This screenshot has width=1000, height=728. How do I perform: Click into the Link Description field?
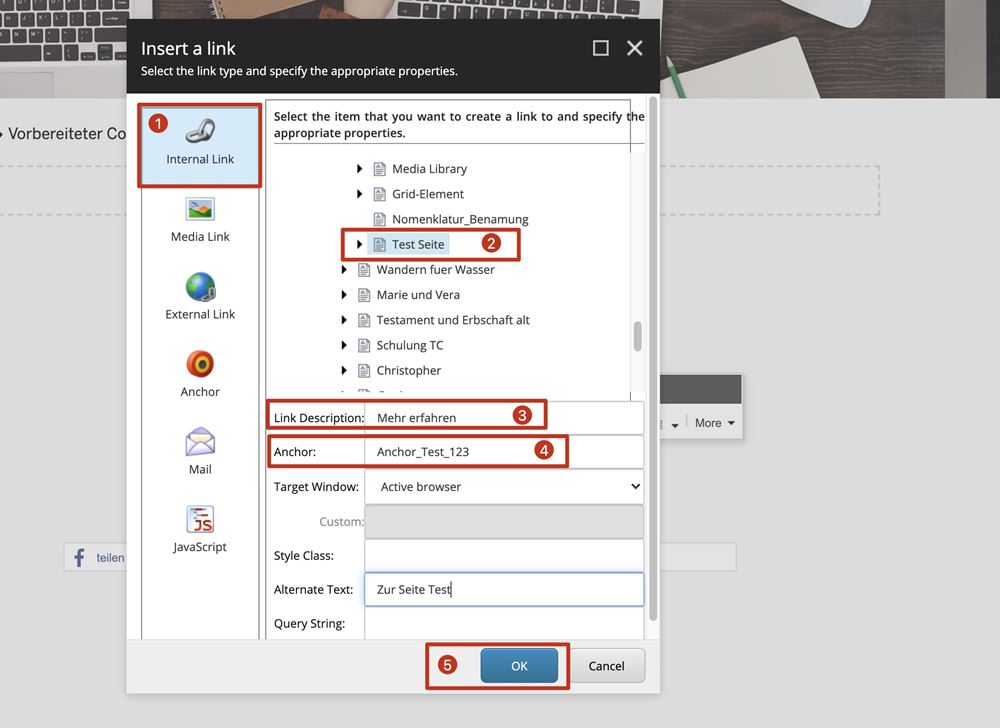[x=504, y=417]
